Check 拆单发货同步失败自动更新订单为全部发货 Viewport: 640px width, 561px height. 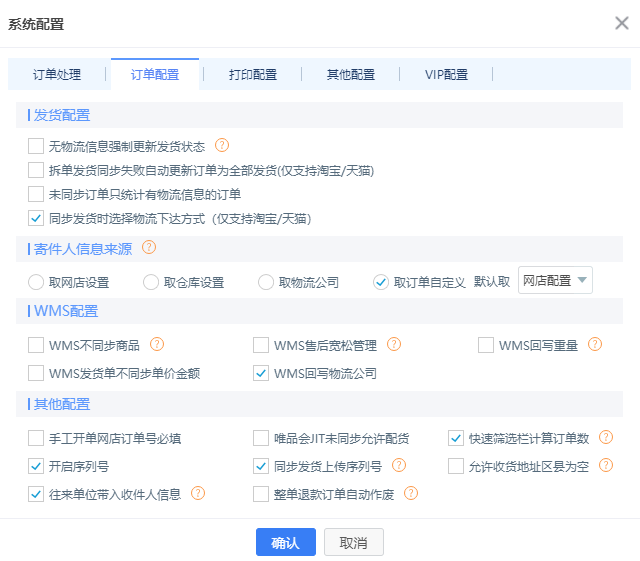coord(36,170)
